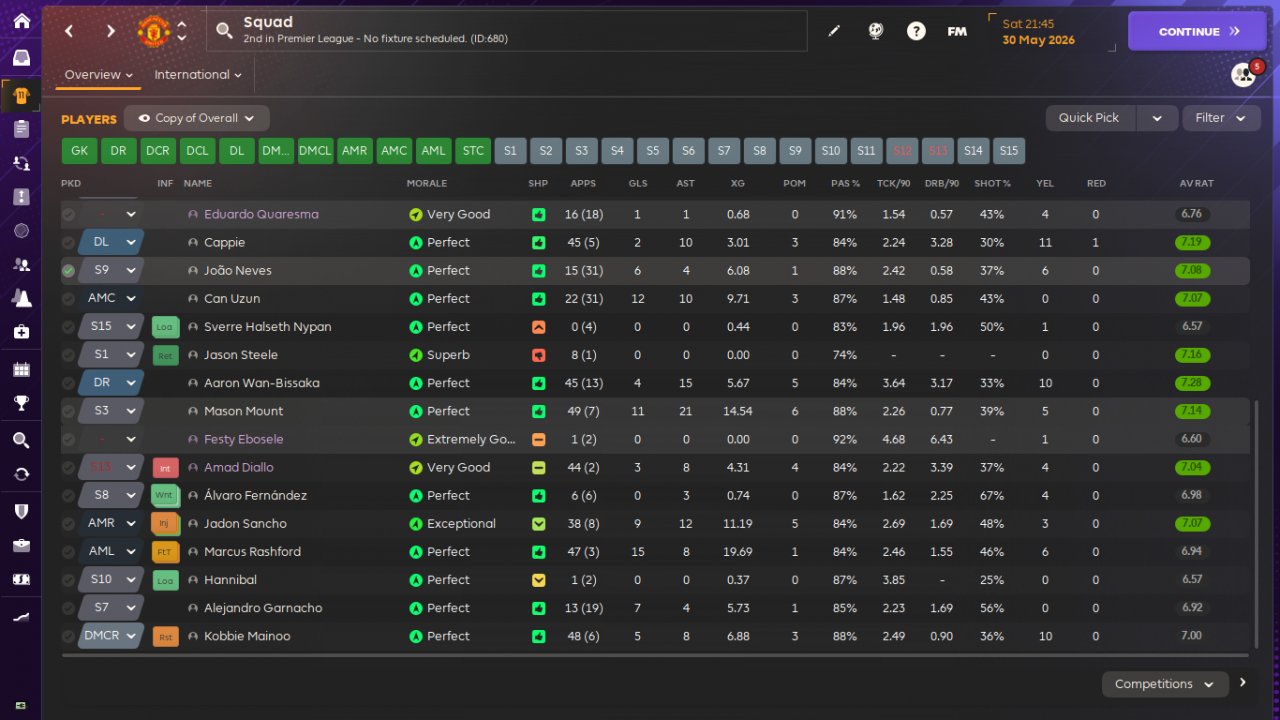Screen dimensions: 1280x720
Task: Open the Home icon in the sidebar
Action: (21, 21)
